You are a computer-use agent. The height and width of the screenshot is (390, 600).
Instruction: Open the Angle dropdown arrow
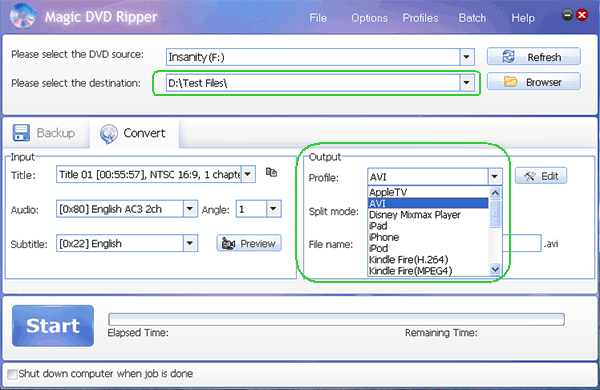pyautogui.click(x=273, y=209)
